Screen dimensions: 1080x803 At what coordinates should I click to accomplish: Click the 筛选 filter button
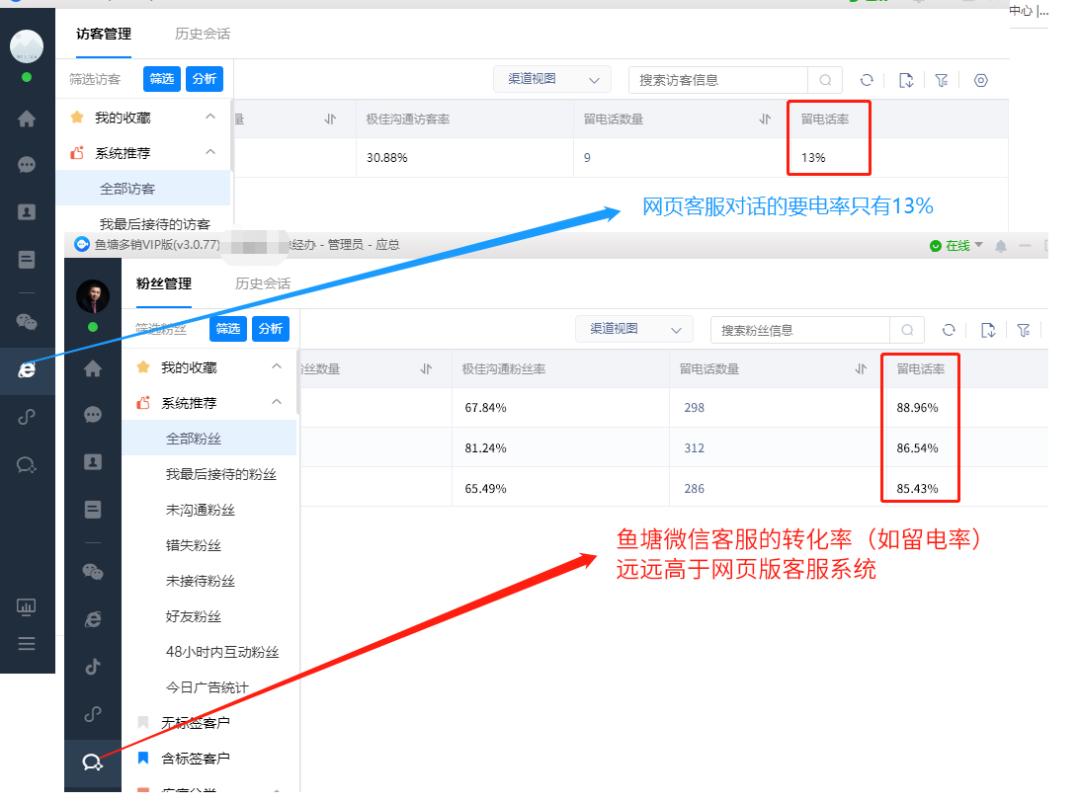click(x=228, y=329)
